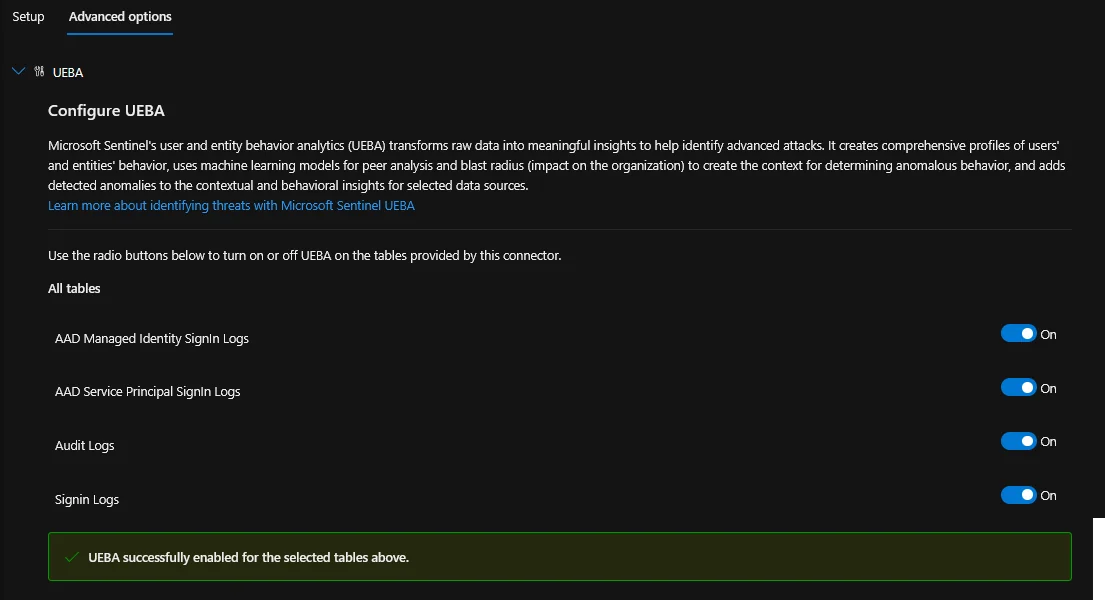Click the green success checkmark icon

[x=71, y=557]
